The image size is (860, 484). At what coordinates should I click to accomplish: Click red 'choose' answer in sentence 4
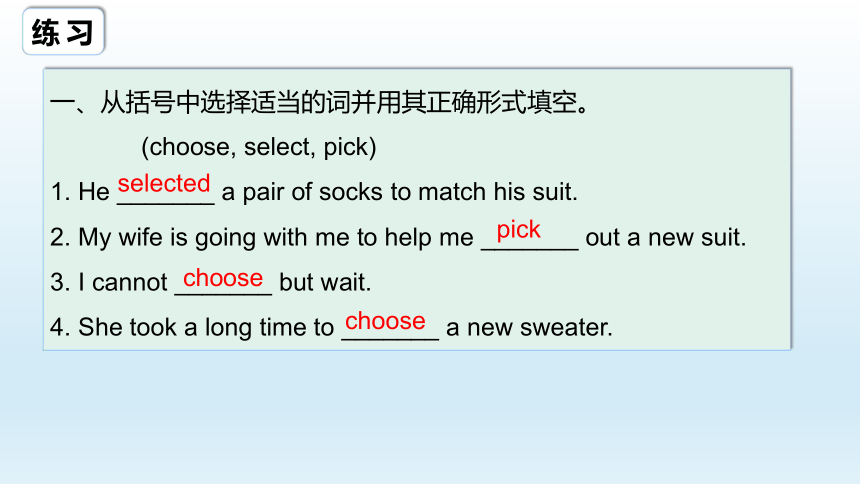click(x=385, y=321)
